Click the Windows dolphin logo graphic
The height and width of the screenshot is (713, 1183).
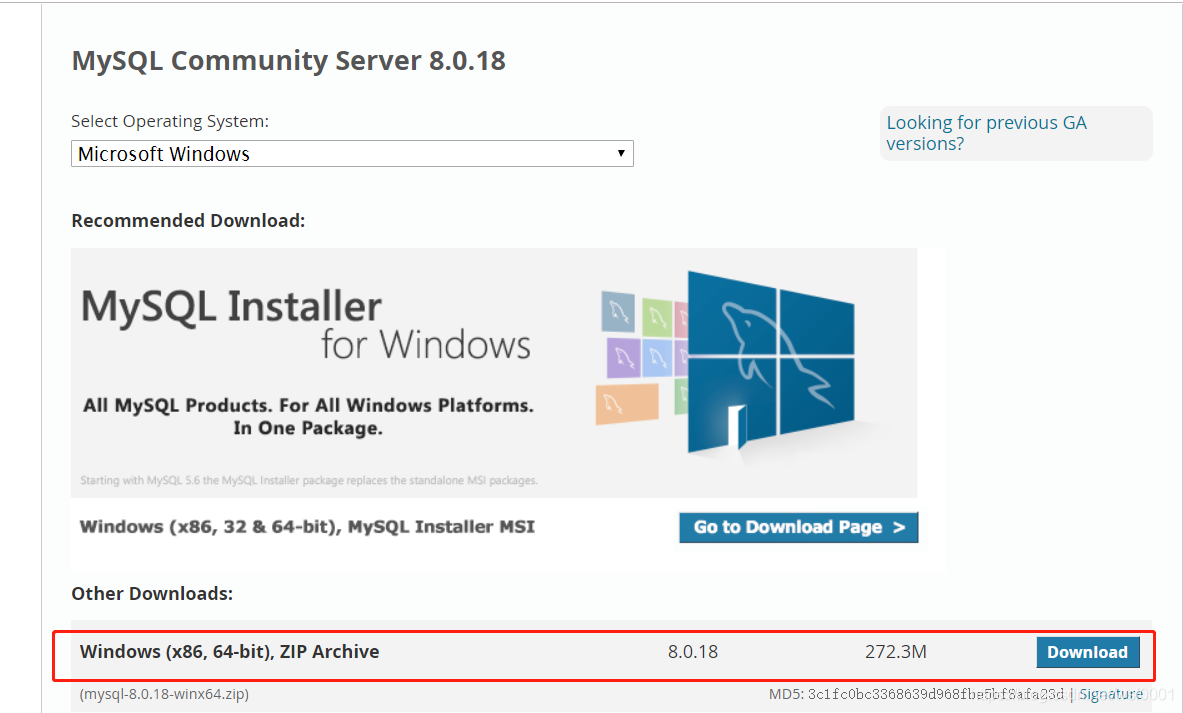point(770,363)
